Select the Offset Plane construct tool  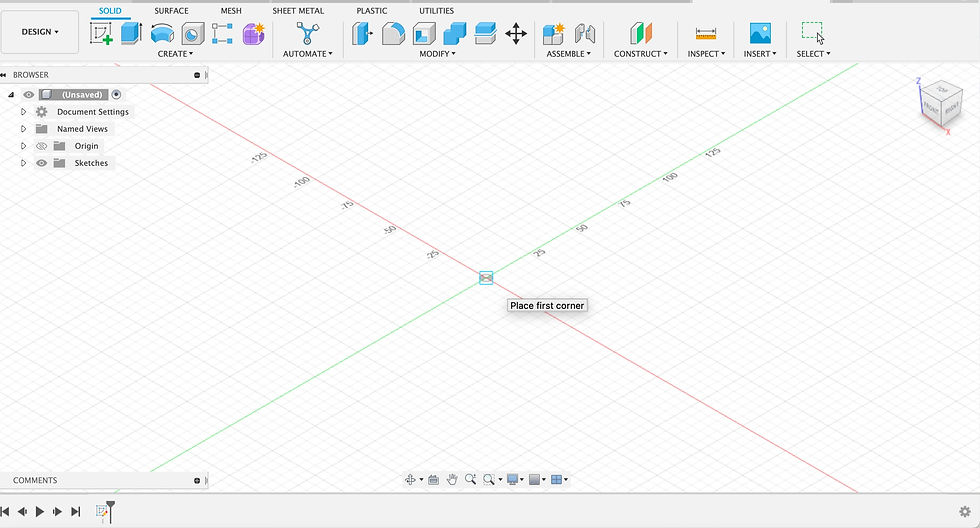641,33
